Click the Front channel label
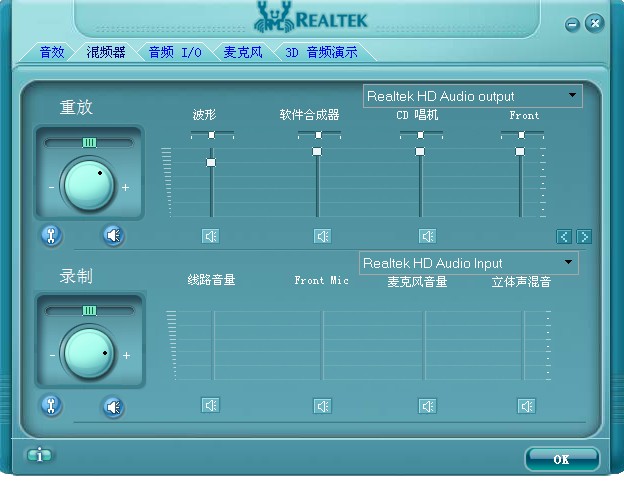This screenshot has width=624, height=489. click(x=524, y=115)
